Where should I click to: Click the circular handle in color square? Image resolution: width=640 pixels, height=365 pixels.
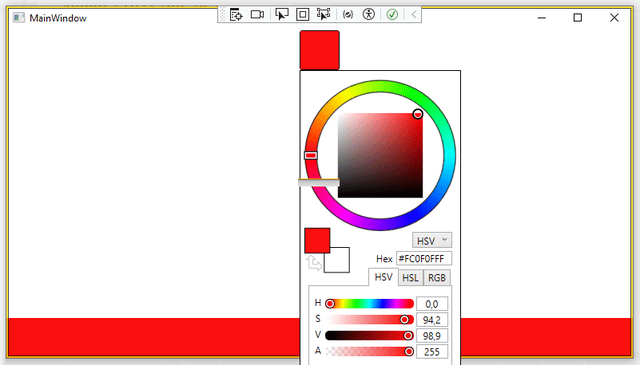pyautogui.click(x=417, y=114)
